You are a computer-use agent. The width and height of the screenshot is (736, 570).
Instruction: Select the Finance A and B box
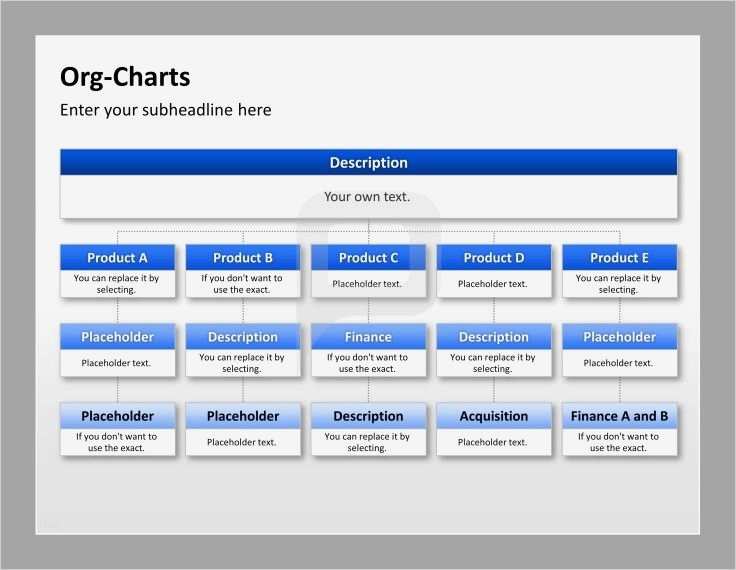619,416
